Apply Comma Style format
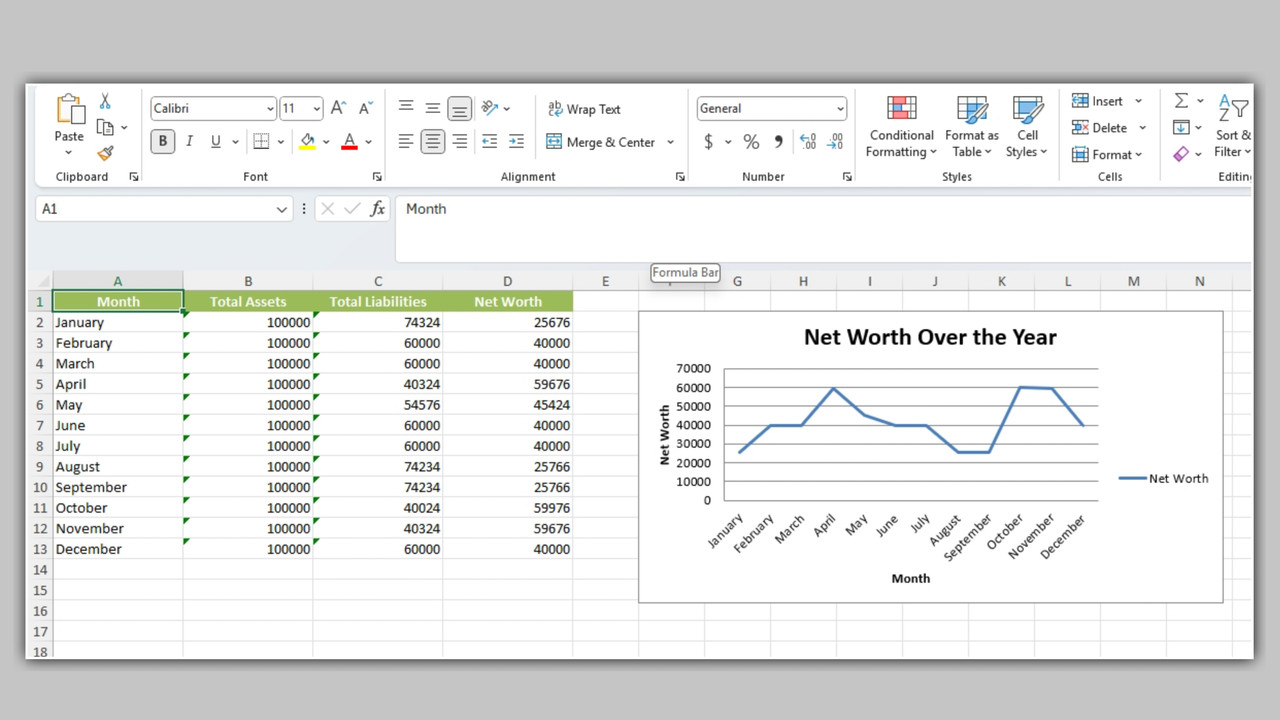Screen dimensions: 1280x720 tap(779, 142)
